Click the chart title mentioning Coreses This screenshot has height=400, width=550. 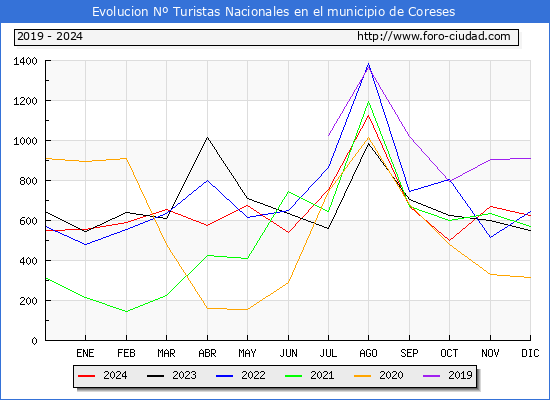pos(274,12)
